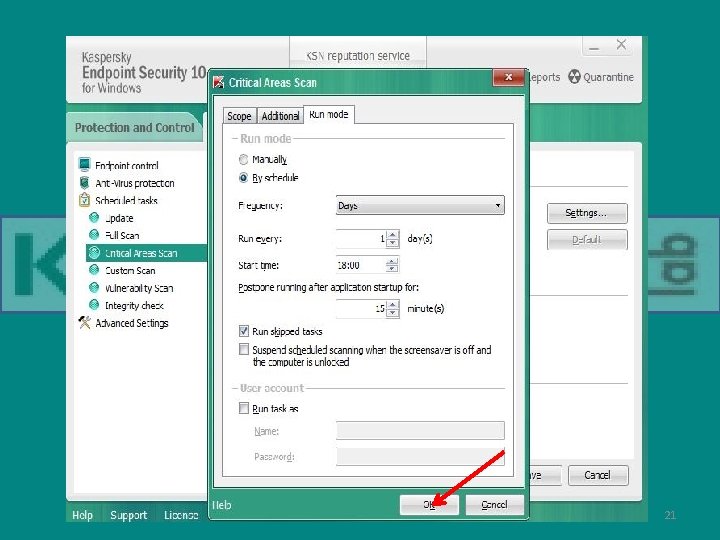Viewport: 720px width, 540px height.
Task: Click the Advanced Settings tools icon
Action: 84,322
